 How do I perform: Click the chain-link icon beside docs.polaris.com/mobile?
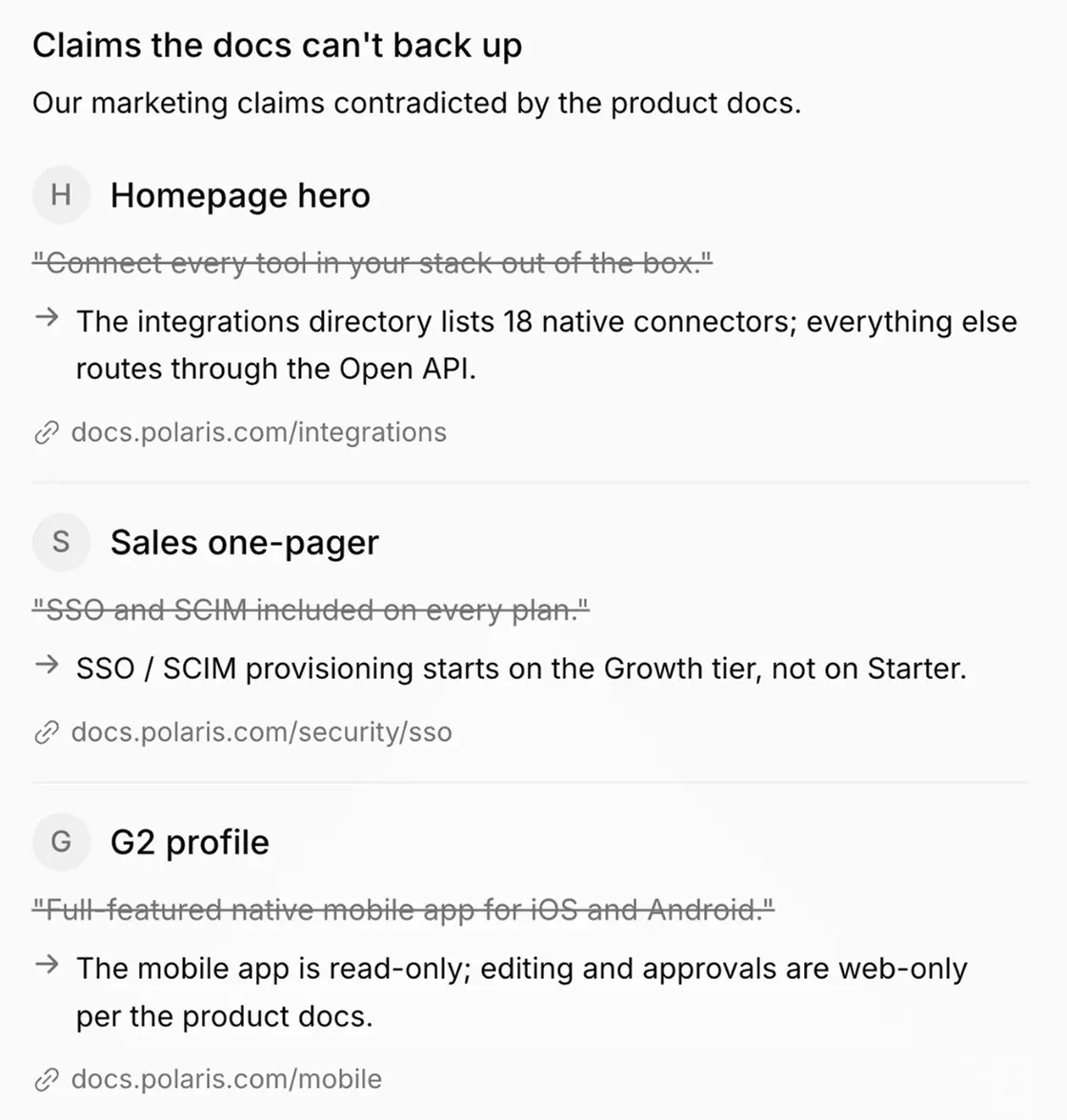coord(47,1079)
